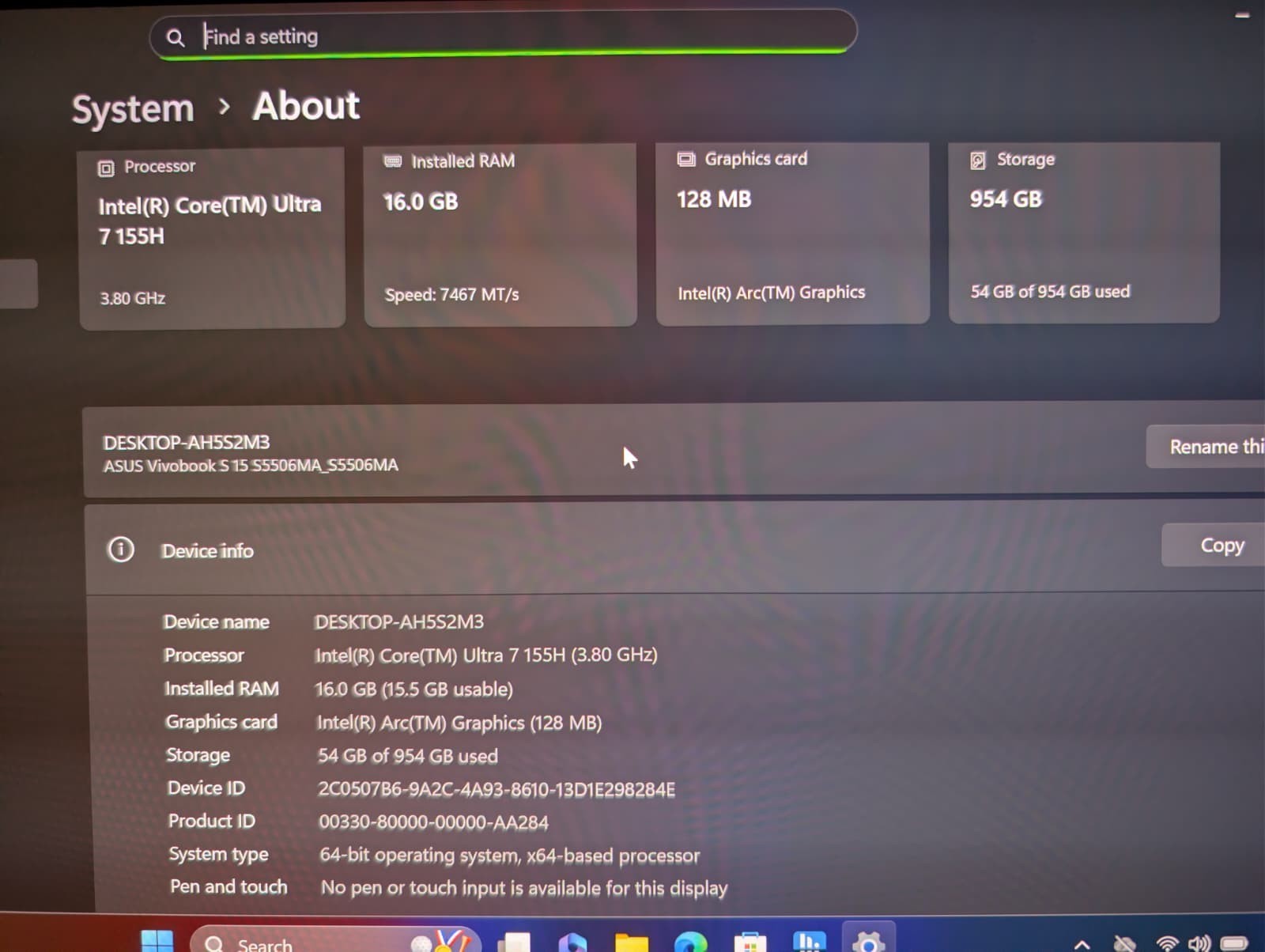
Task: Click the Find a setting search box
Action: (x=503, y=35)
